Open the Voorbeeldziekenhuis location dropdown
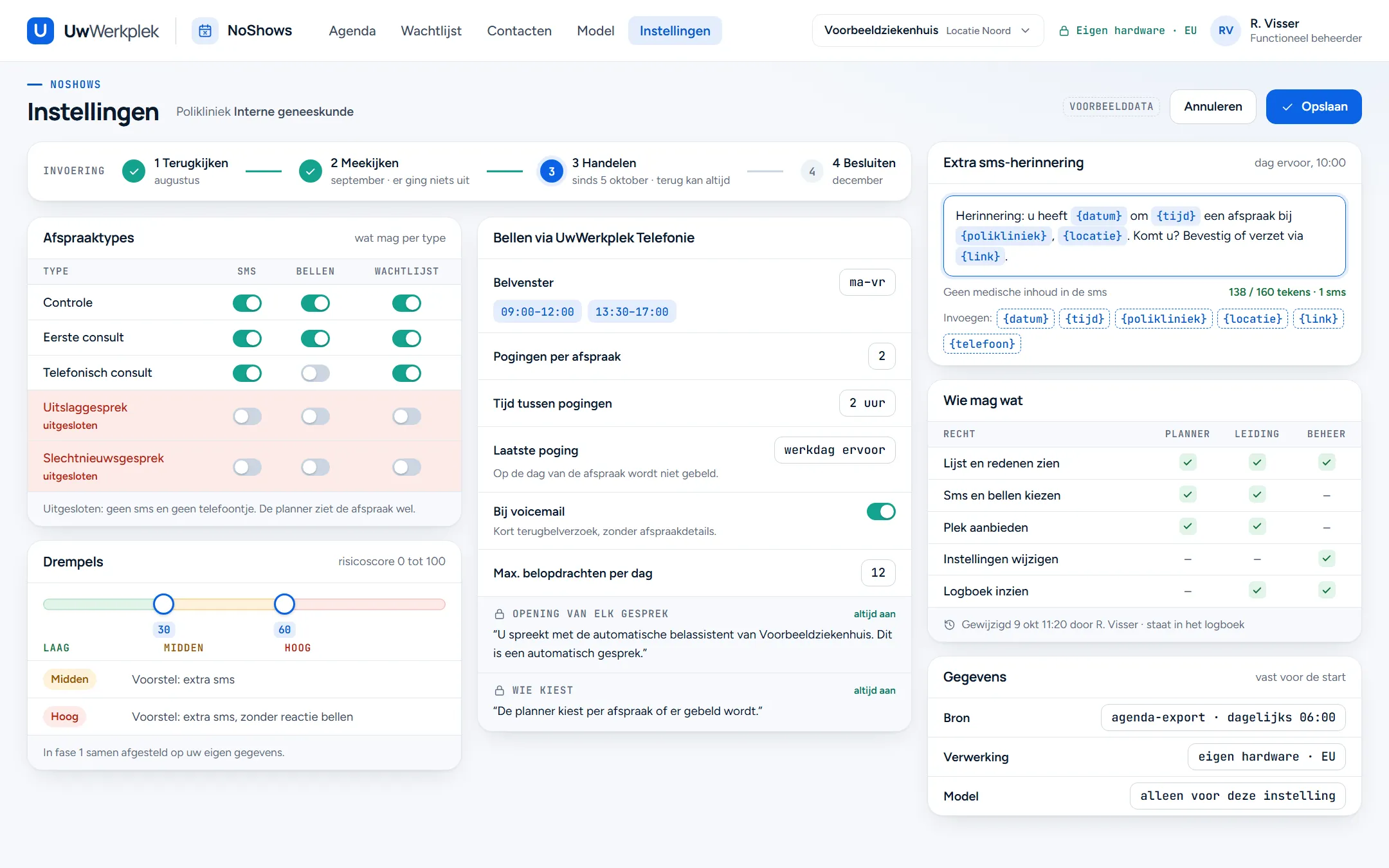The width and height of the screenshot is (1389, 868). pos(928,30)
